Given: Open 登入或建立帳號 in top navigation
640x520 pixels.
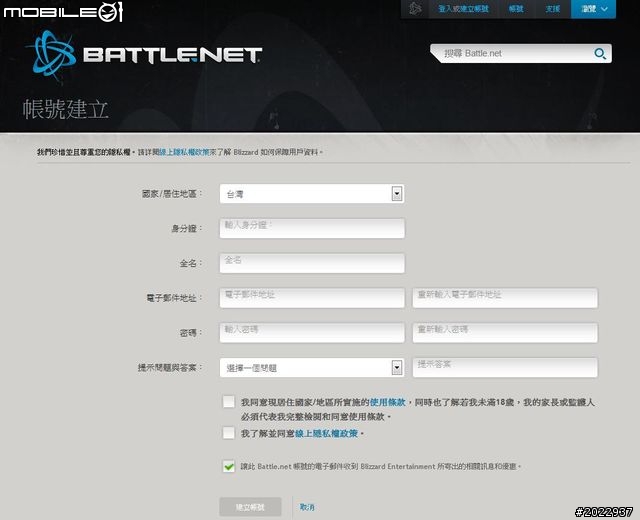Looking at the screenshot, I should point(463,9).
